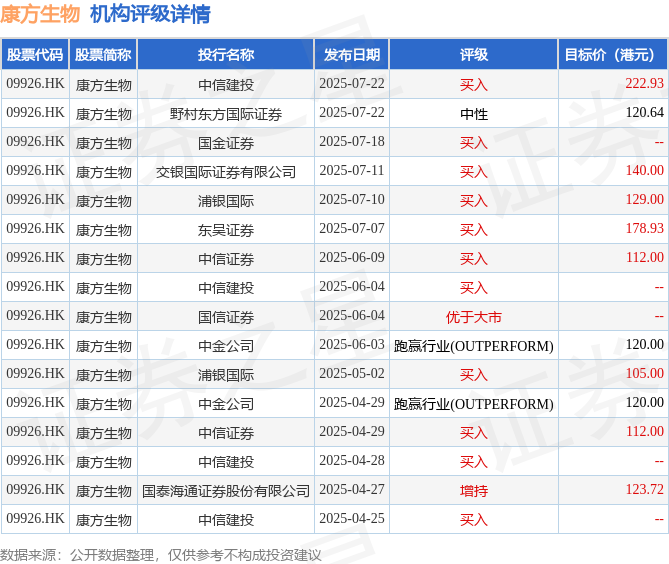Select date 2025-04-28
Screen dimensions: 669x564
coord(352,461)
